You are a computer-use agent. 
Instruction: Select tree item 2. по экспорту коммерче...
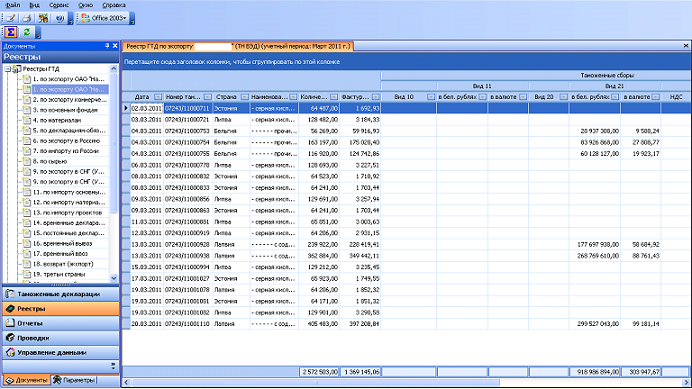70,100
